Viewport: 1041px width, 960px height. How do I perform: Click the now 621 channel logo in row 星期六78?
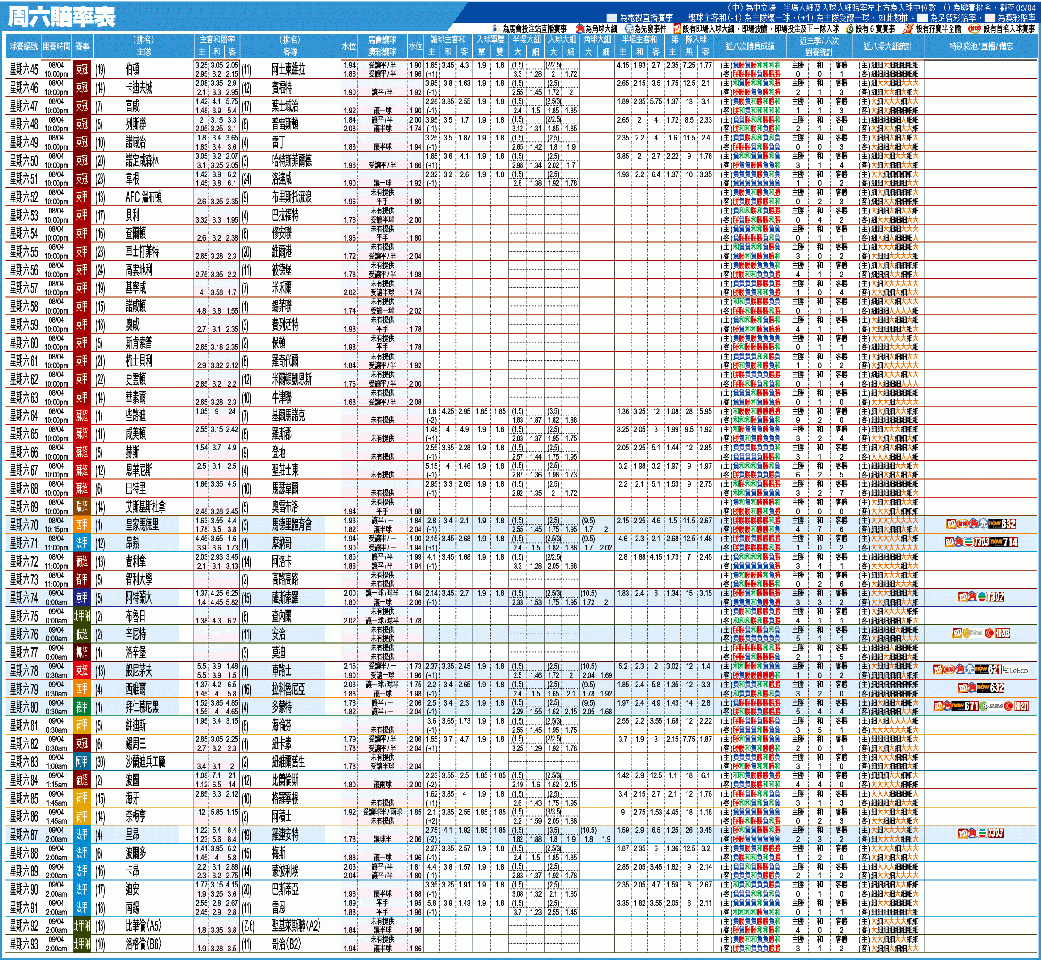click(x=989, y=670)
